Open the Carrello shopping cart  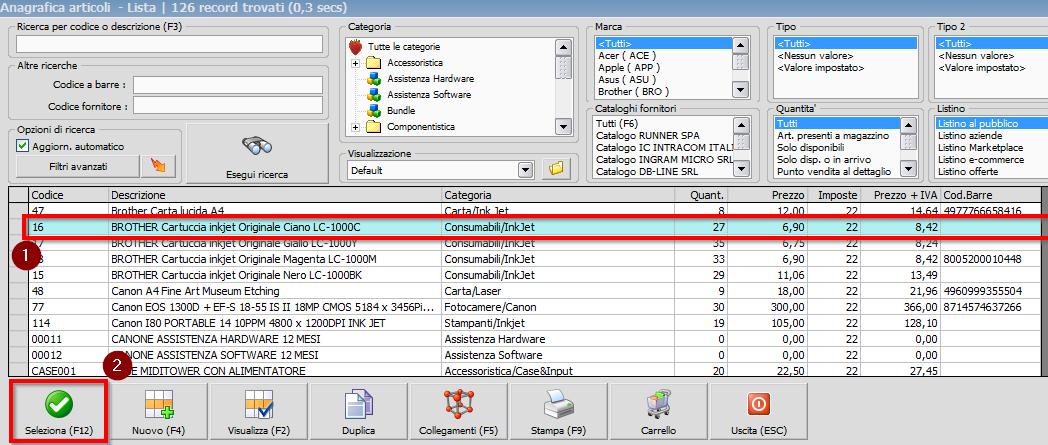pos(658,412)
